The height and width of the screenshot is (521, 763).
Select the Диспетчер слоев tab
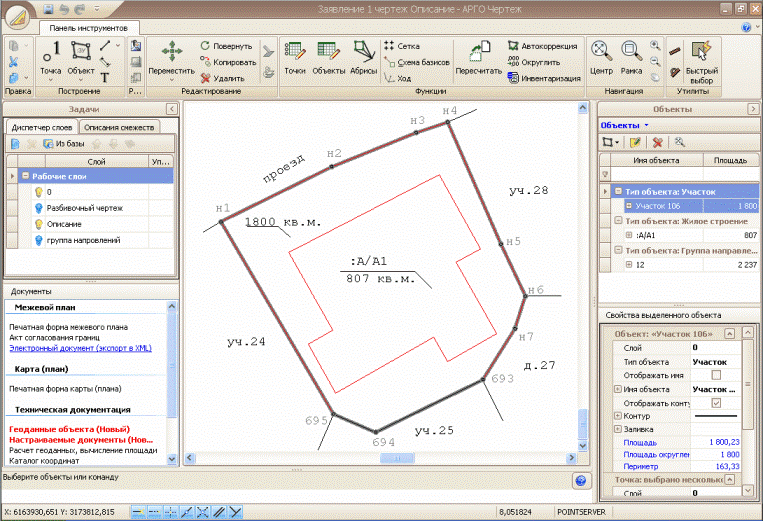[41, 127]
